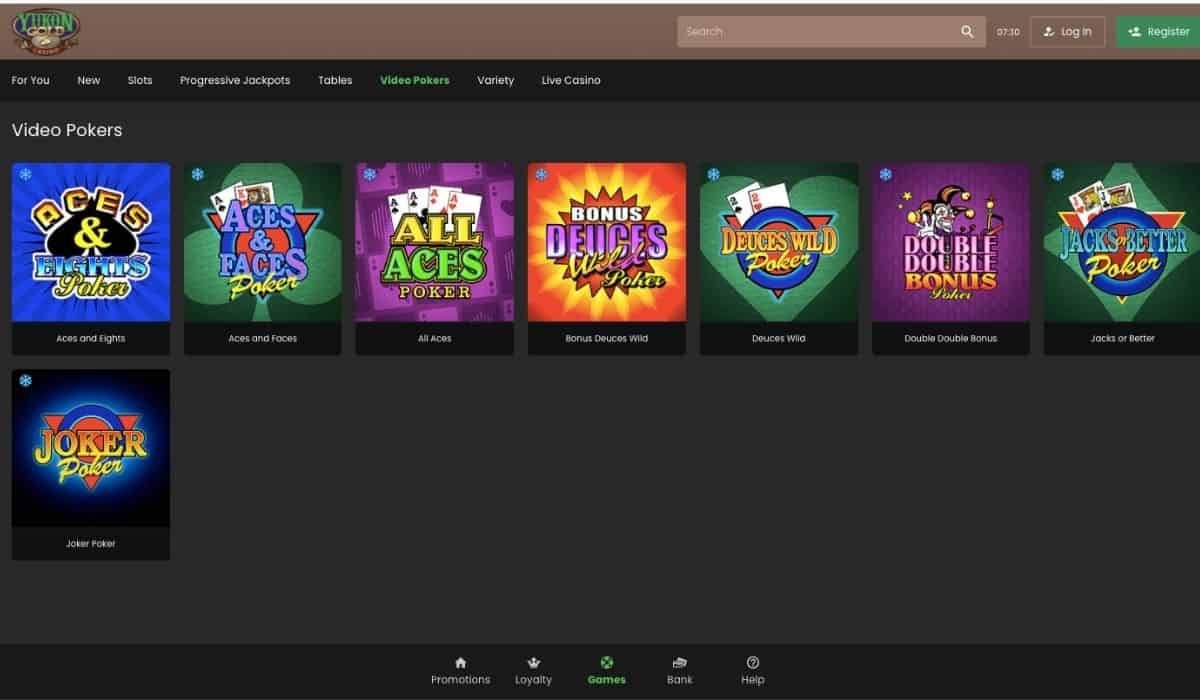The height and width of the screenshot is (700, 1200).
Task: Open the Slots category
Action: coord(140,80)
